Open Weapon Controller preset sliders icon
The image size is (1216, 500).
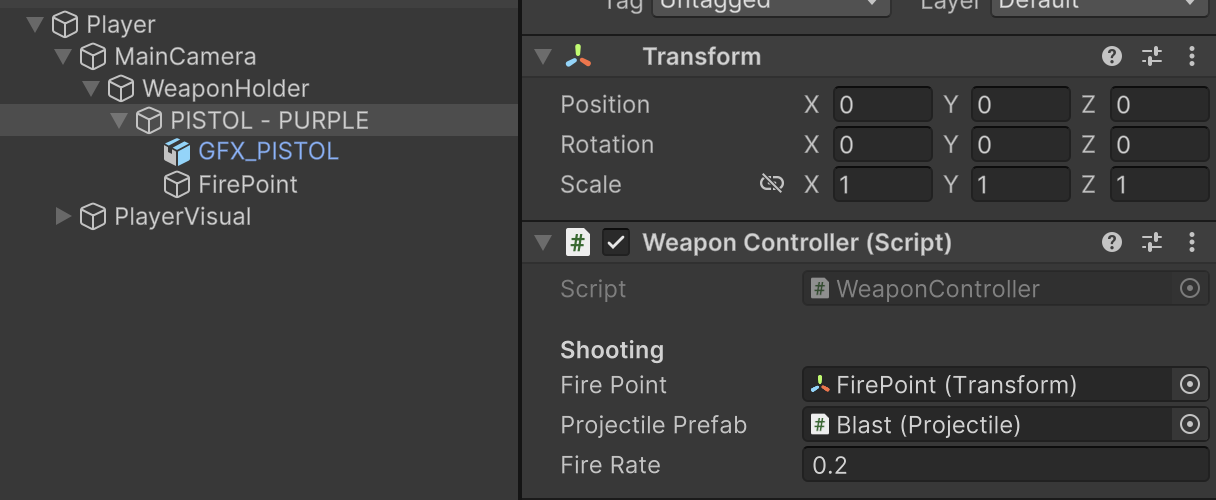(x=1152, y=242)
